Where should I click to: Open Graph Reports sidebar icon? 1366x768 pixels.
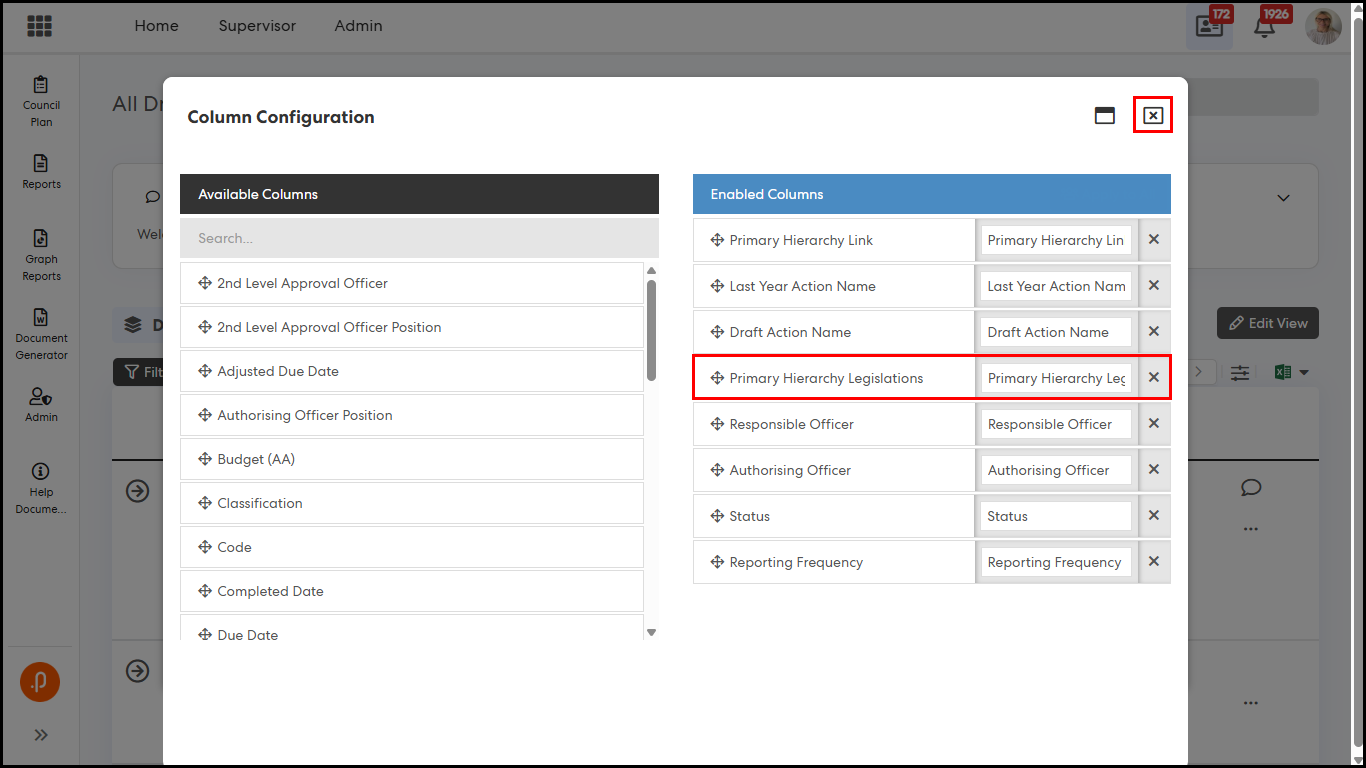41,255
